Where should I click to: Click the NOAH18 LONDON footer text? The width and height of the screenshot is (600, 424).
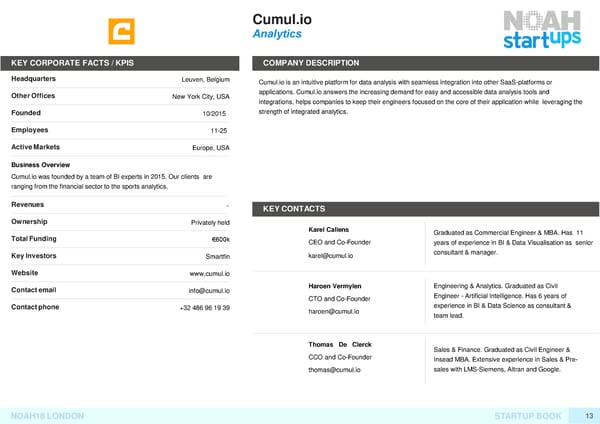pos(46,414)
